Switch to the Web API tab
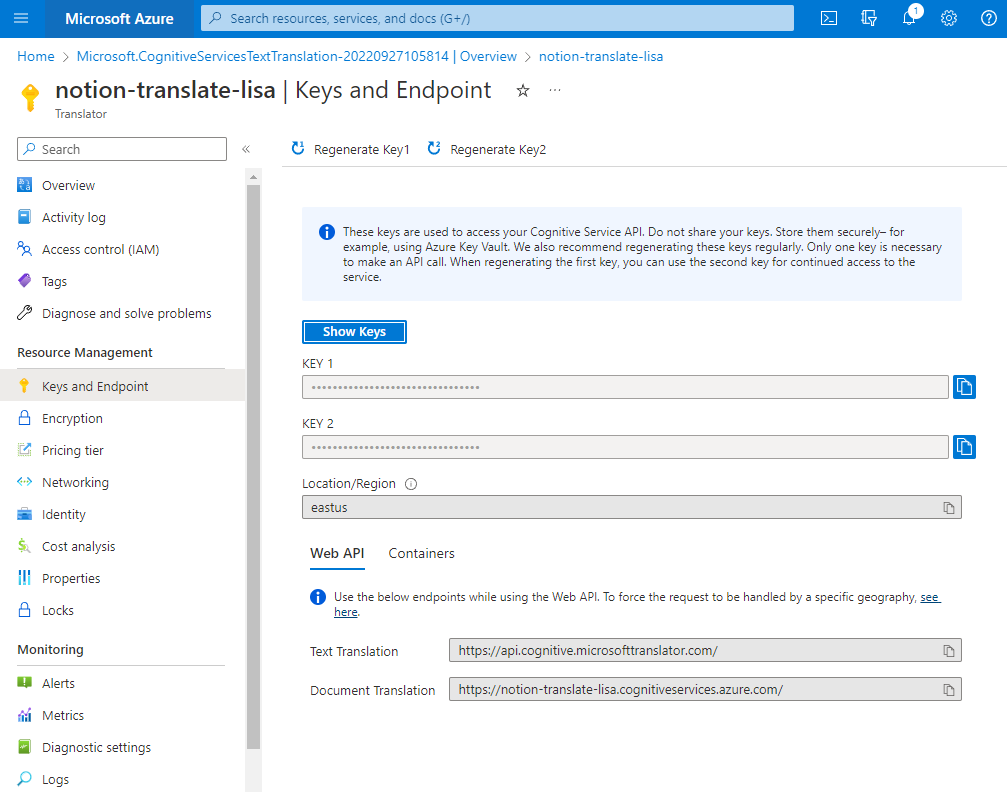The height and width of the screenshot is (792, 1007). tap(337, 553)
